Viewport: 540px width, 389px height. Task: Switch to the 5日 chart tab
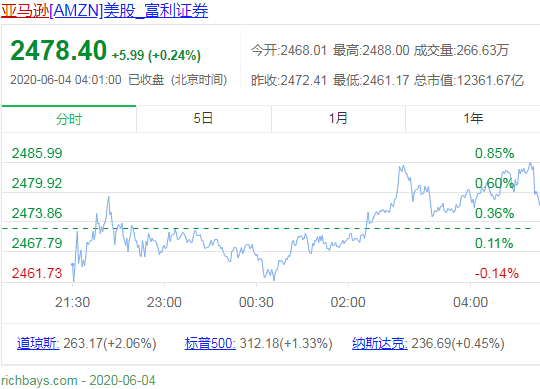tap(204, 119)
